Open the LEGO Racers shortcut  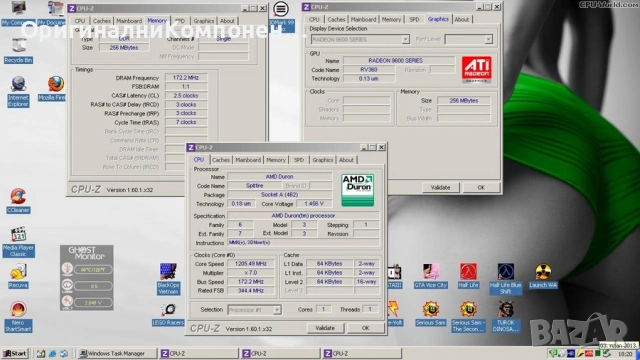click(x=168, y=314)
